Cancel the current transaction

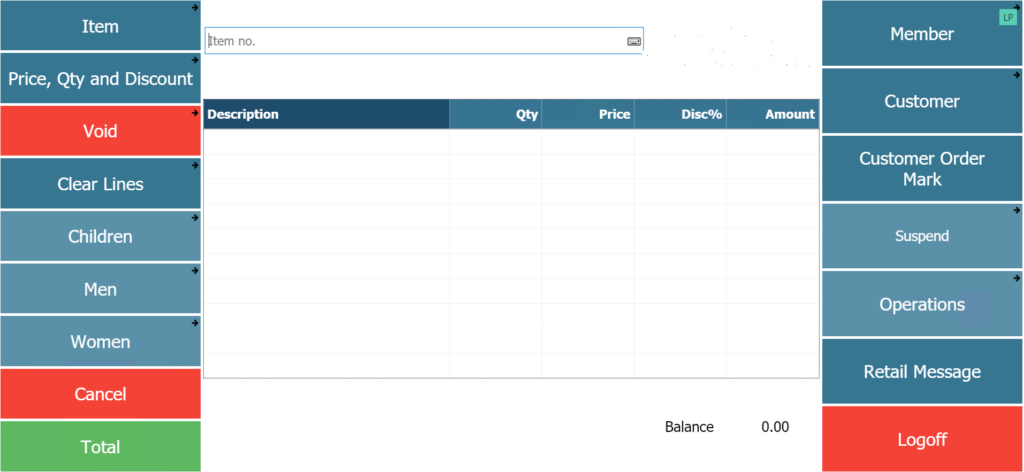(x=101, y=394)
